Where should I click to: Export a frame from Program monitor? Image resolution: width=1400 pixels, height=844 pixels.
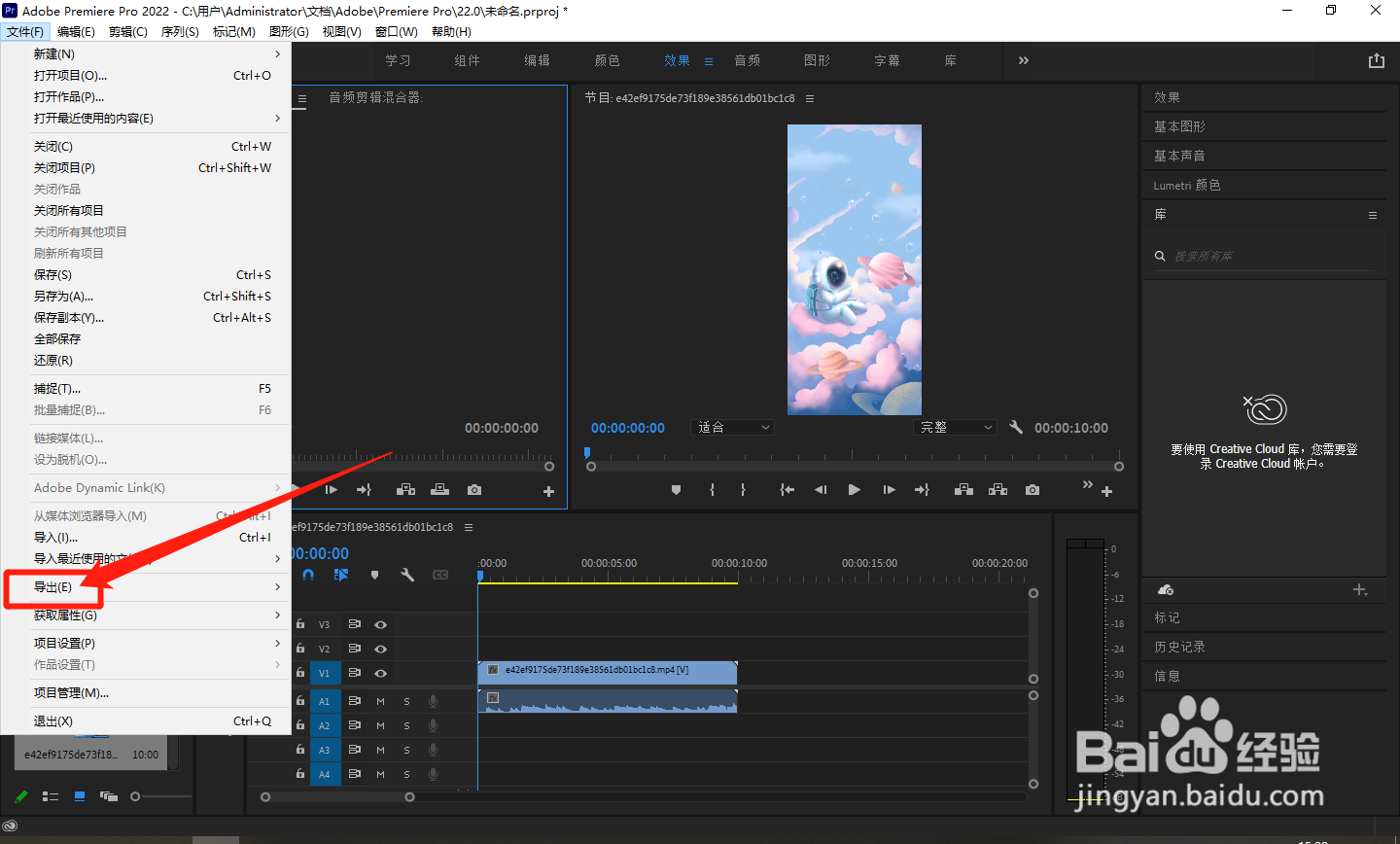pos(1032,490)
